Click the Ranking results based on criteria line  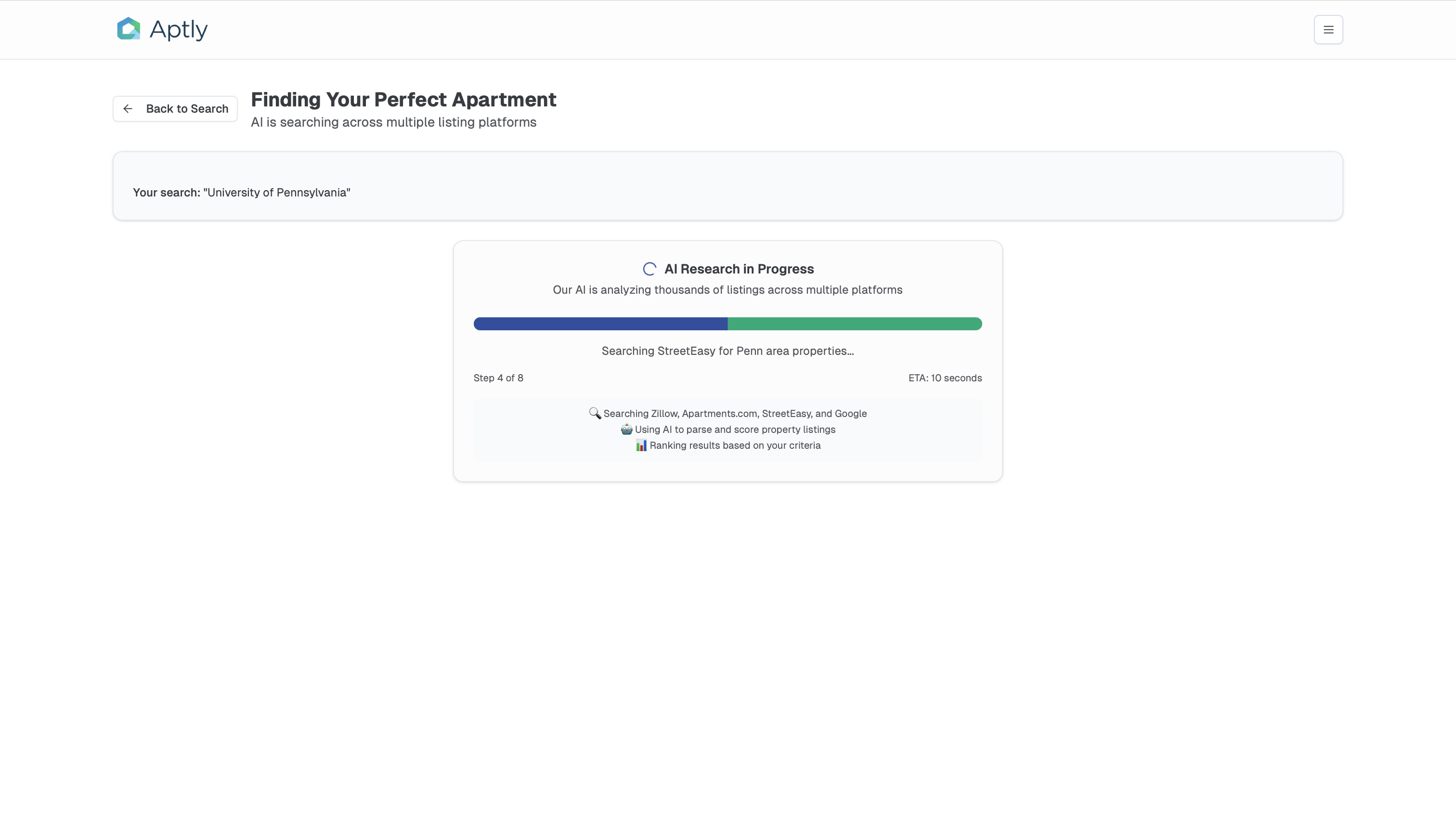[x=735, y=445]
